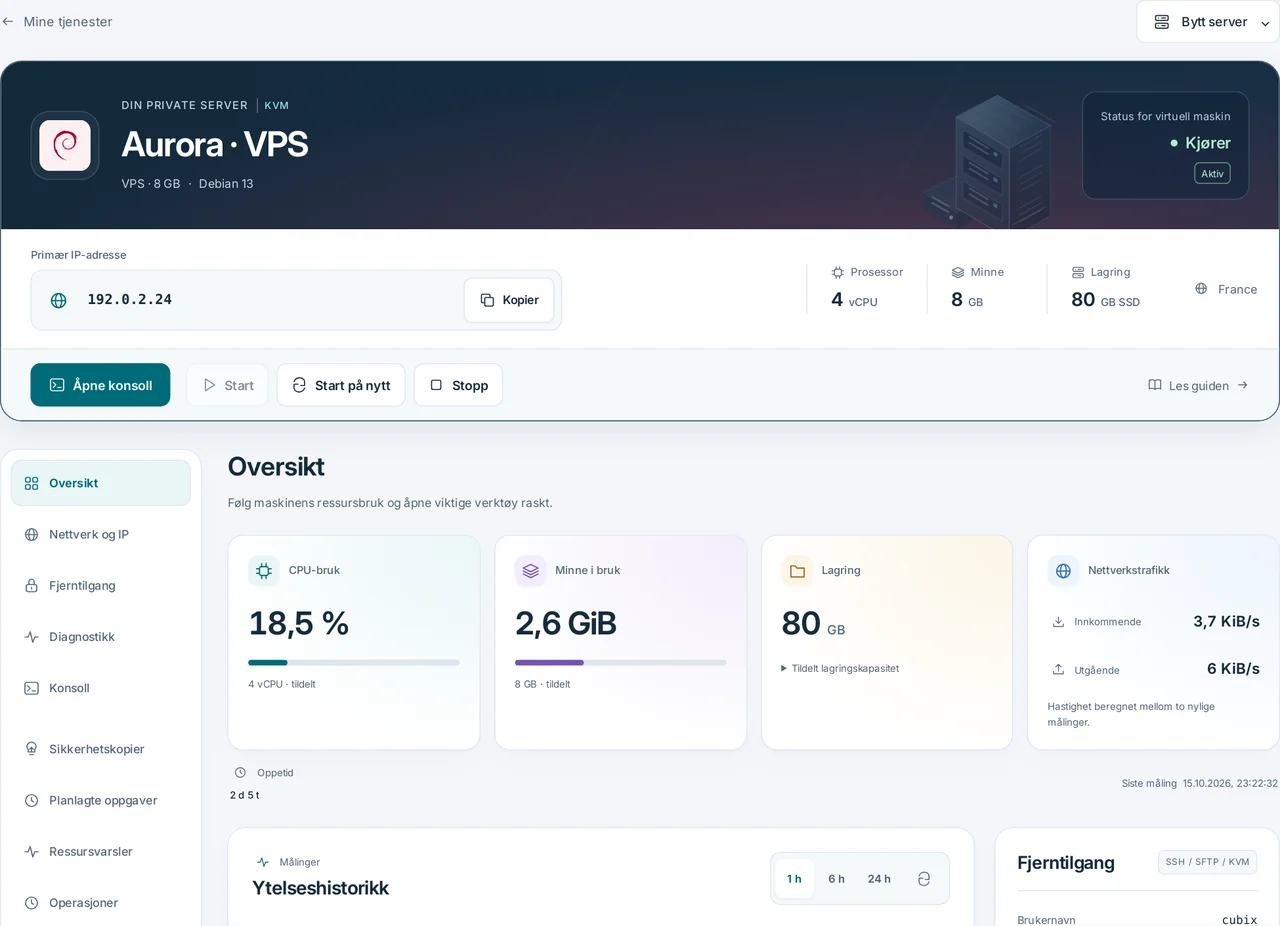
Task: Refresh the Ytelseshistorikk chart
Action: point(924,879)
